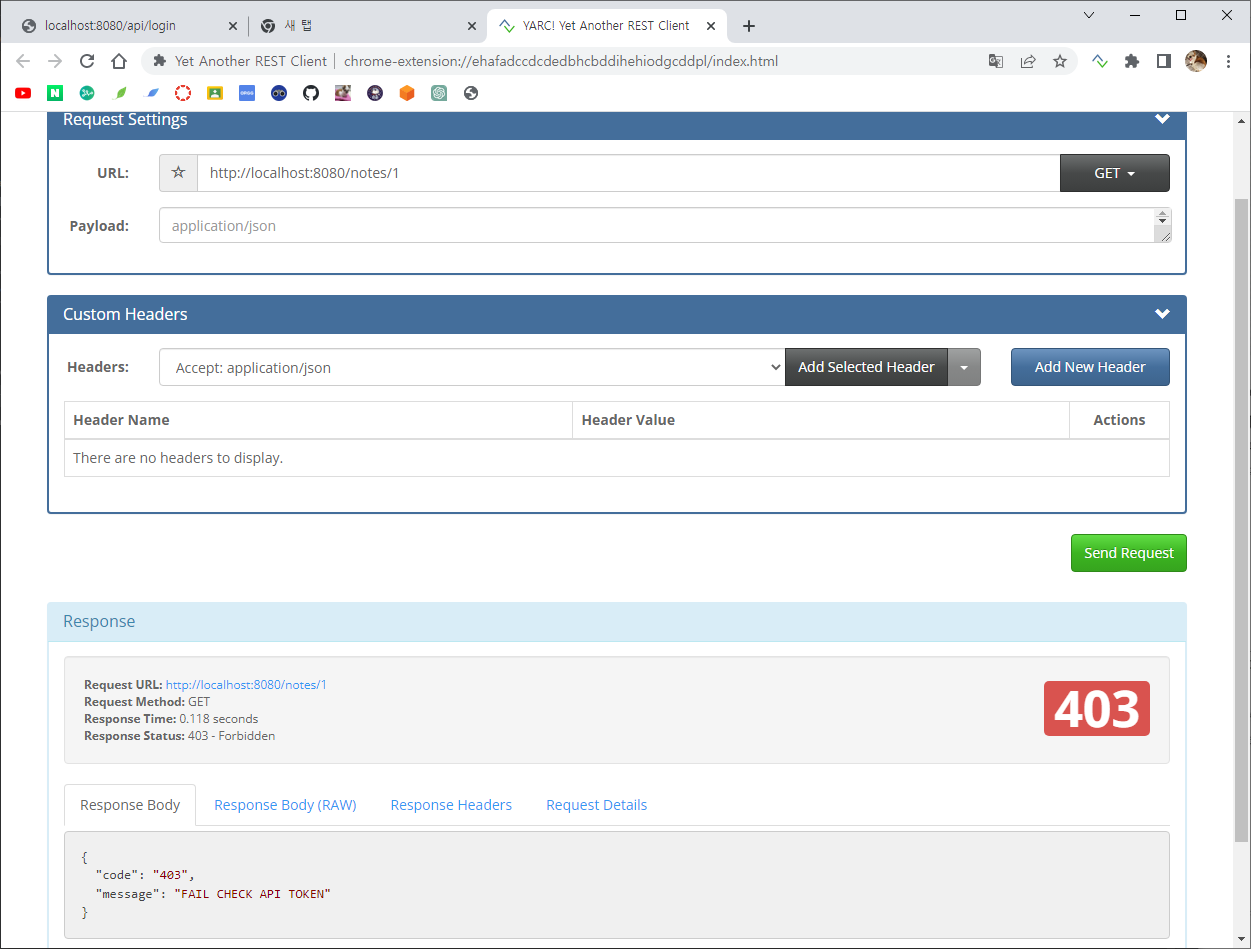Open the blue owl-eyes bookmark
Image resolution: width=1251 pixels, height=949 pixels.
point(279,93)
